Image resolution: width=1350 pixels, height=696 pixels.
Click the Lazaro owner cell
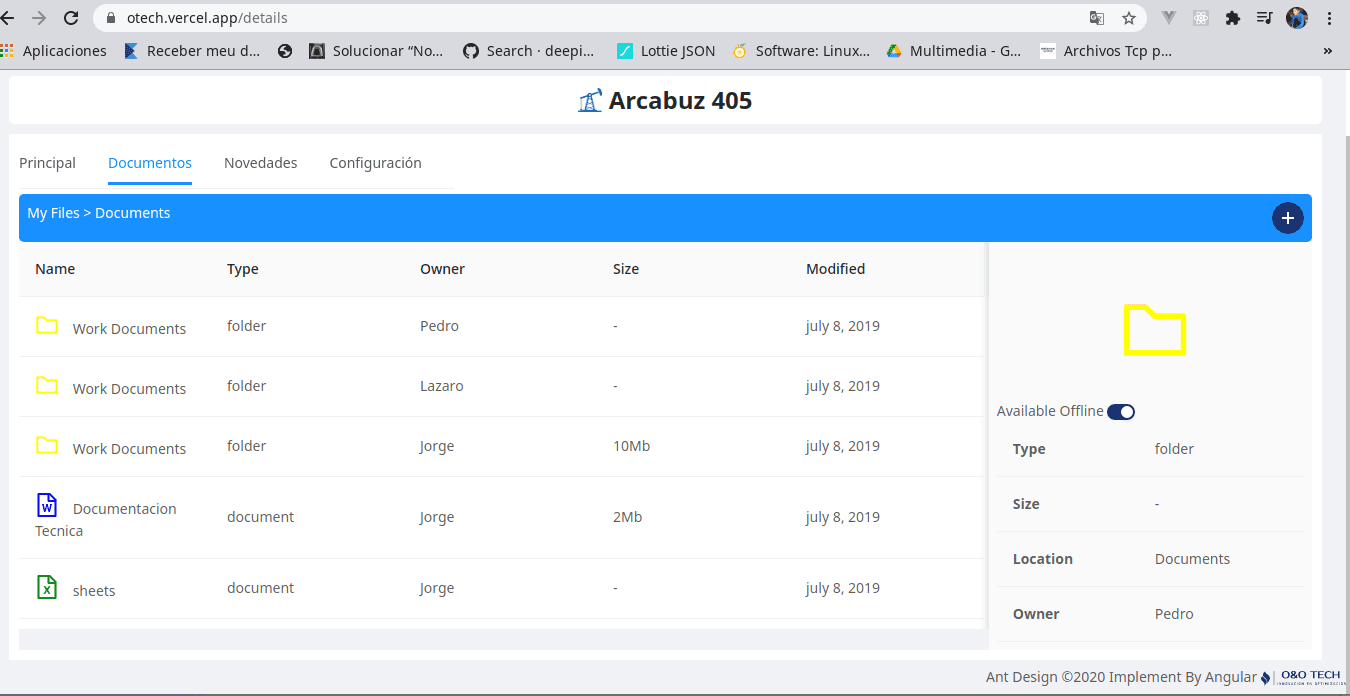442,386
